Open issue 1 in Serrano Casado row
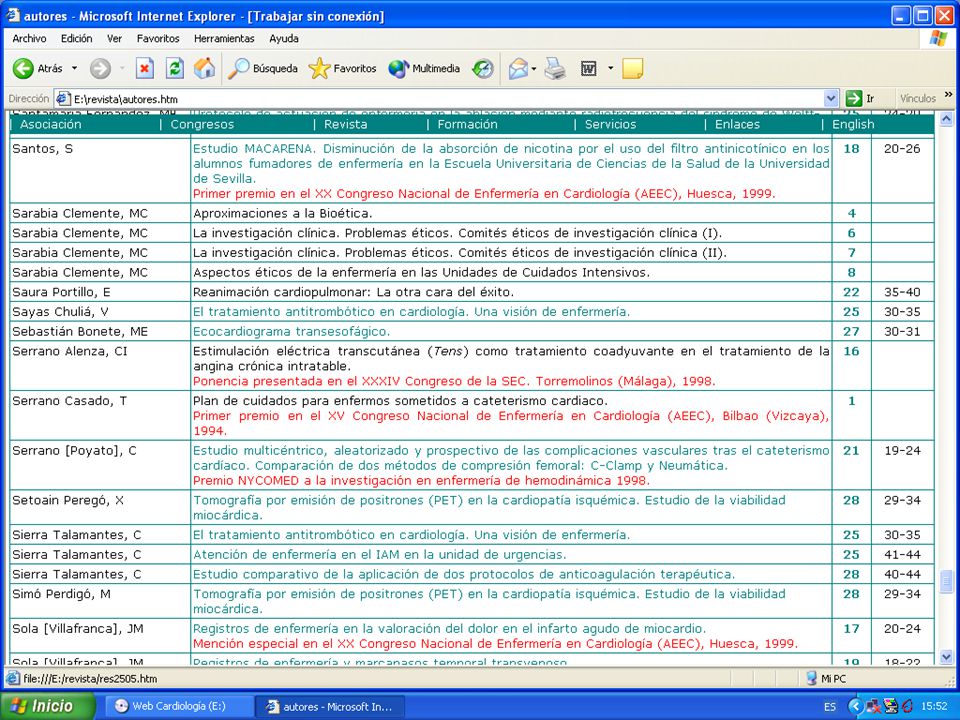 851,401
